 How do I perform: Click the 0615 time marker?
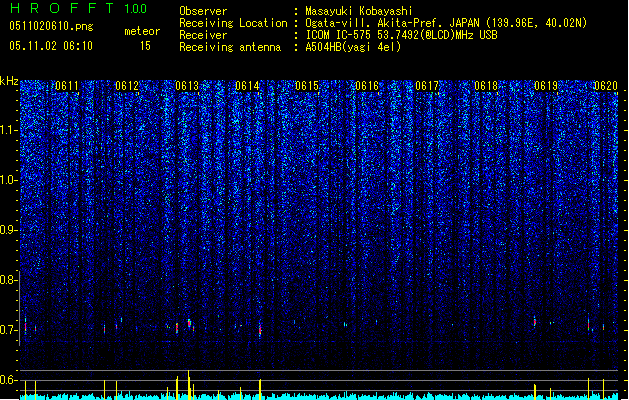307,86
